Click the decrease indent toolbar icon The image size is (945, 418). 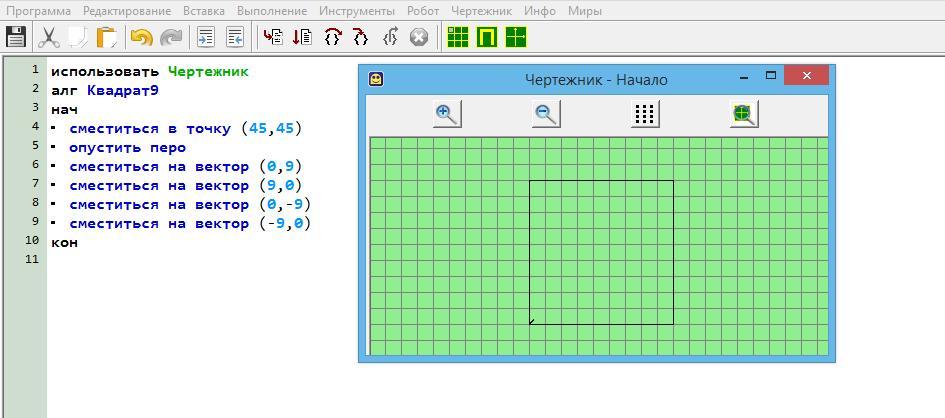[x=235, y=37]
